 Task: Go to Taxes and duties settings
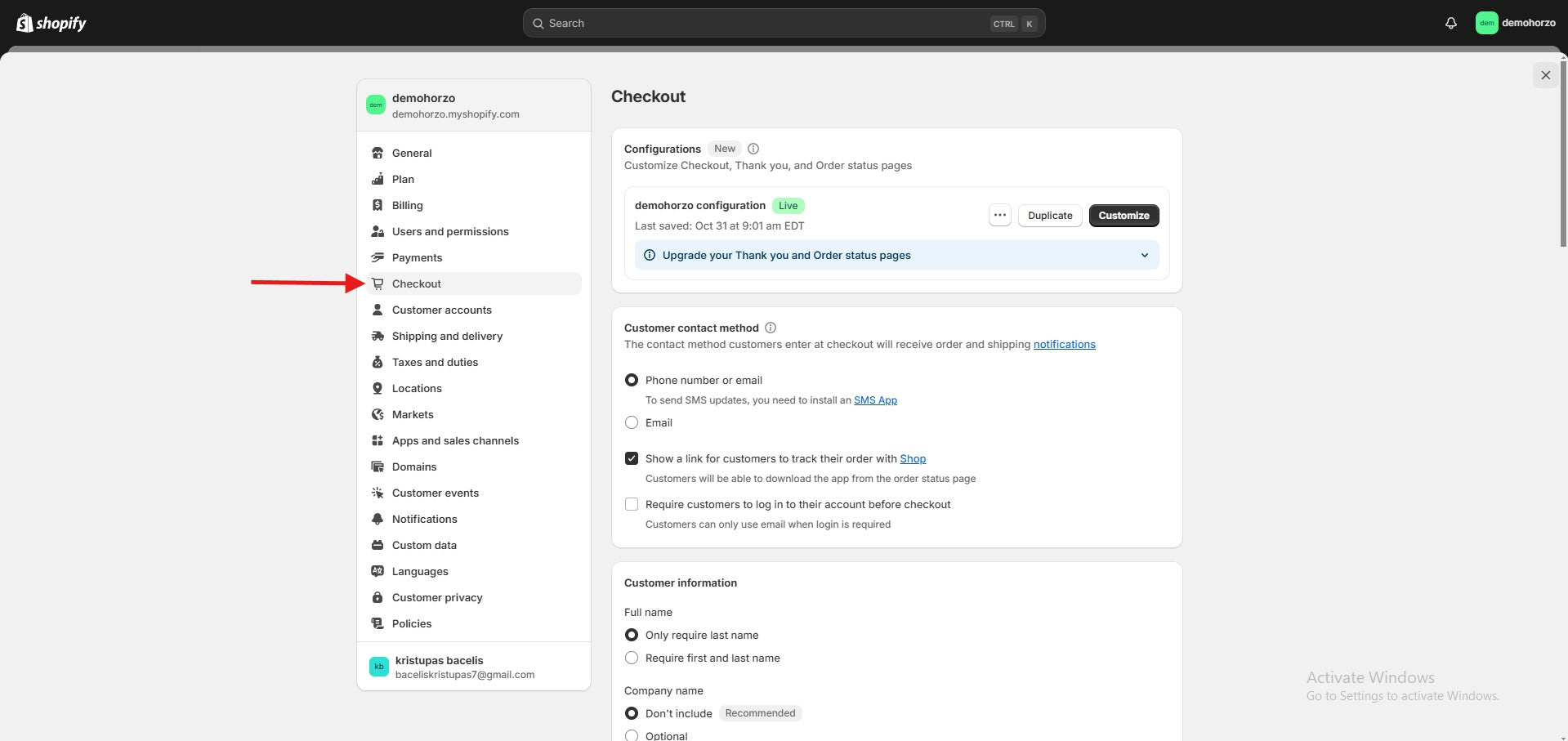(x=435, y=362)
